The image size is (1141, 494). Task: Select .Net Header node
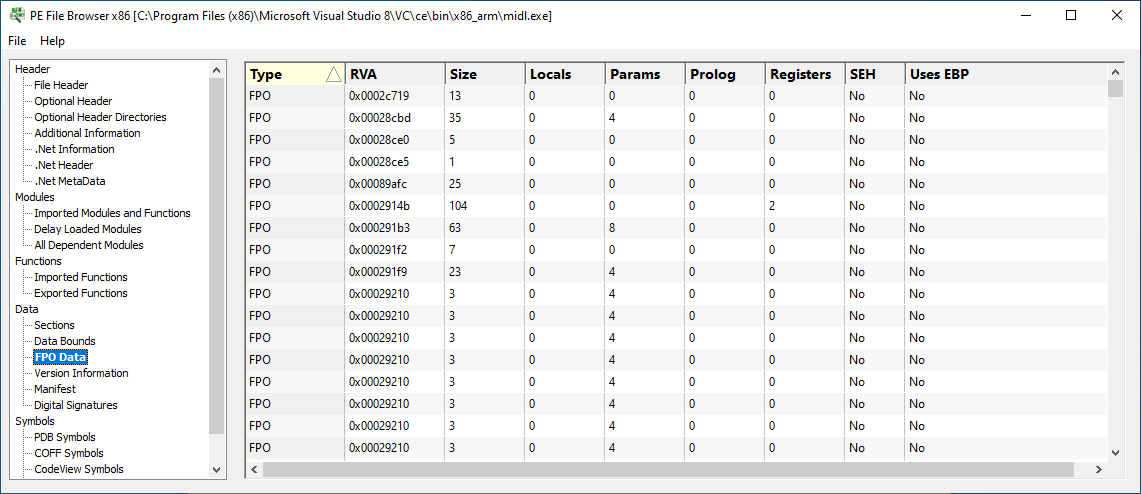pyautogui.click(x=63, y=165)
